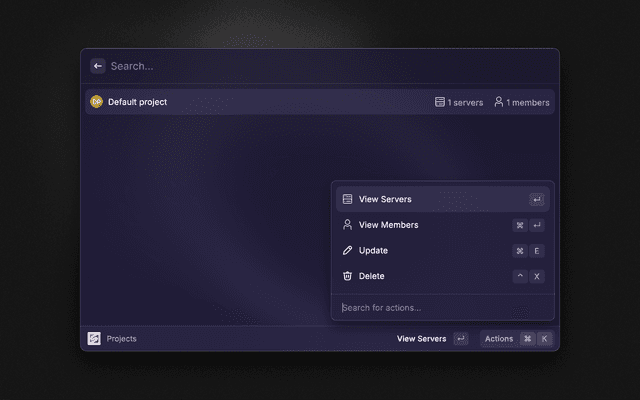Select the Update action
Image resolution: width=640 pixels, height=400 pixels.
[373, 250]
